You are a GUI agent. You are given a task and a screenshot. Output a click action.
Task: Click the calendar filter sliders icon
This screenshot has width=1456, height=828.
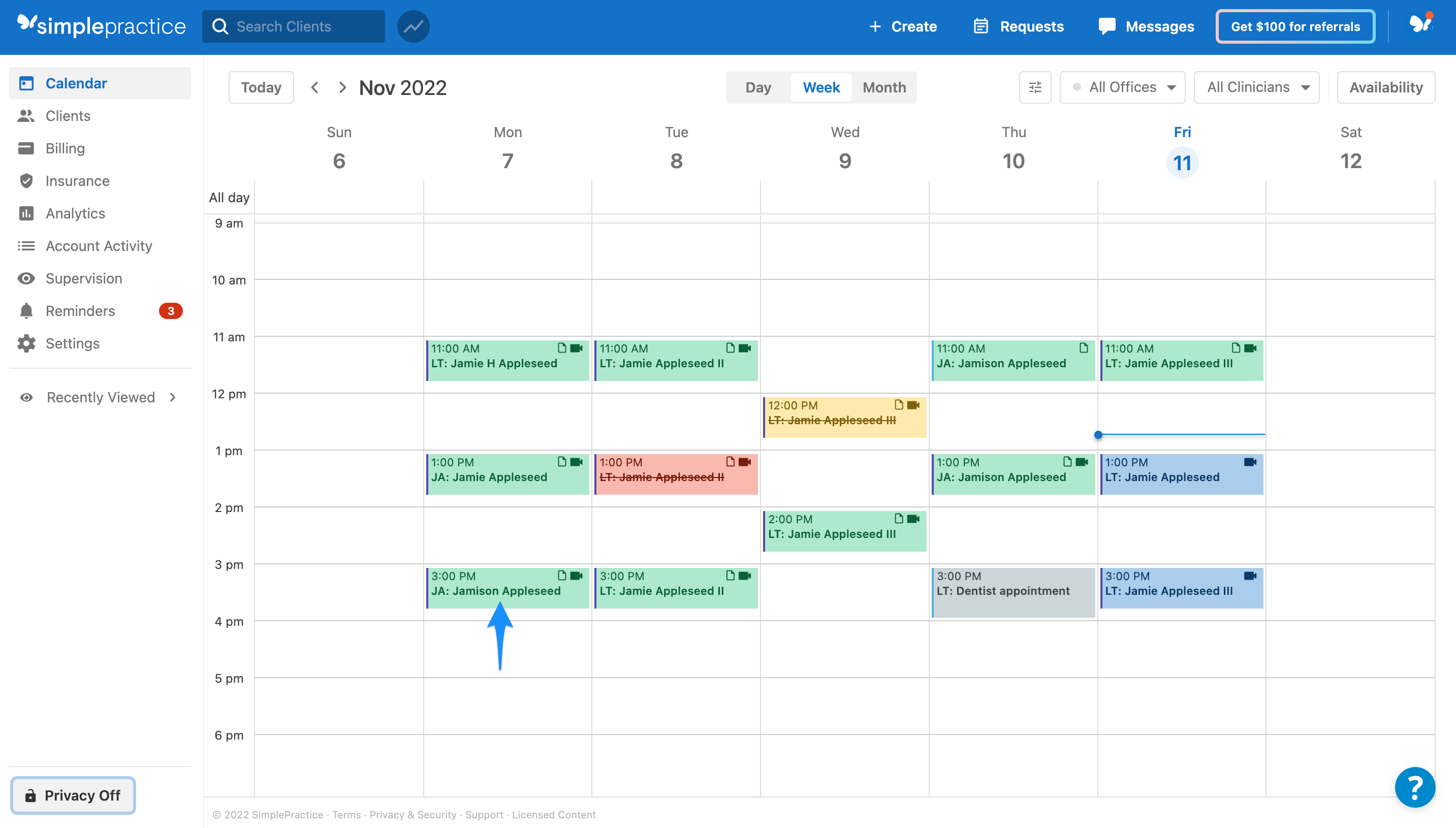(x=1034, y=87)
